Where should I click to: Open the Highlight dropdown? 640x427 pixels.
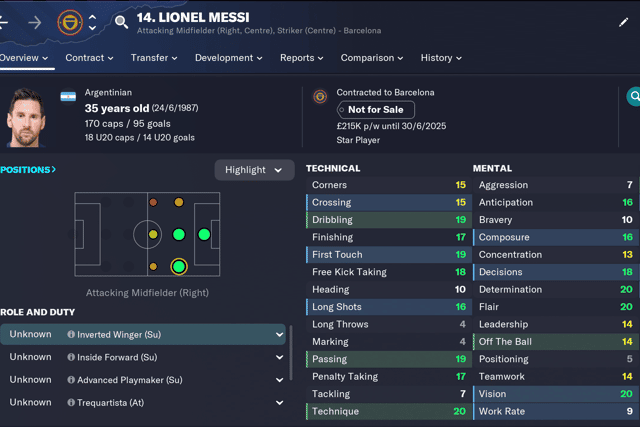(254, 170)
